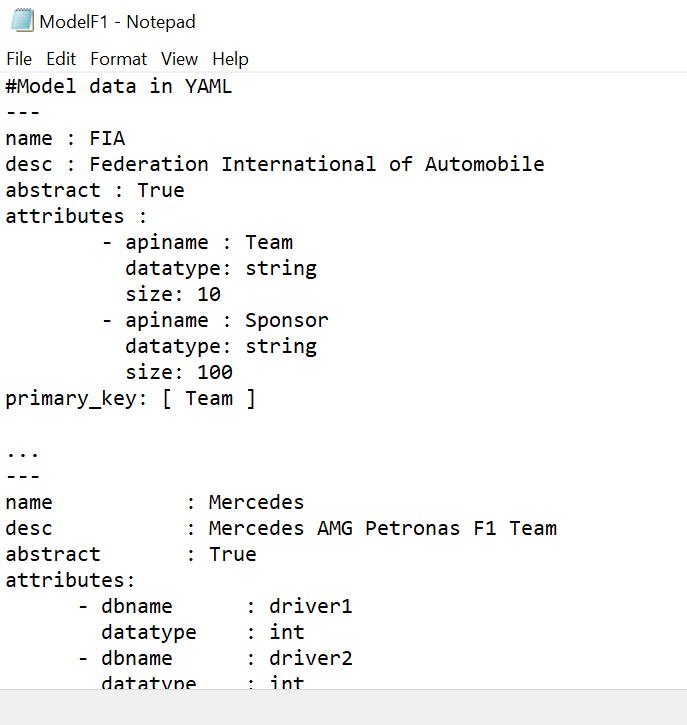Click the '- dbname : driver2' line
The height and width of the screenshot is (725, 687).
coord(215,657)
